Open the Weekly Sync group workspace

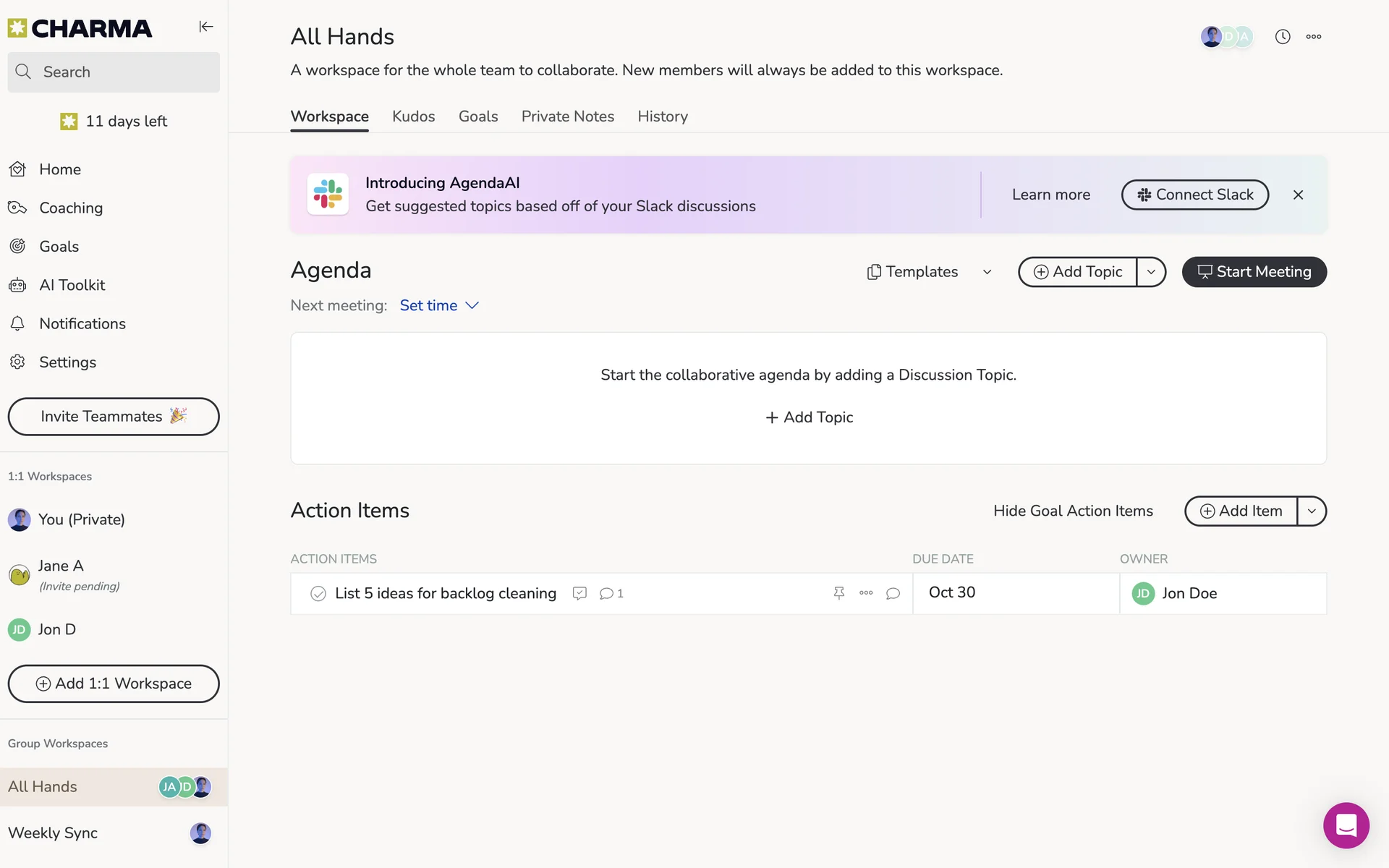click(53, 833)
